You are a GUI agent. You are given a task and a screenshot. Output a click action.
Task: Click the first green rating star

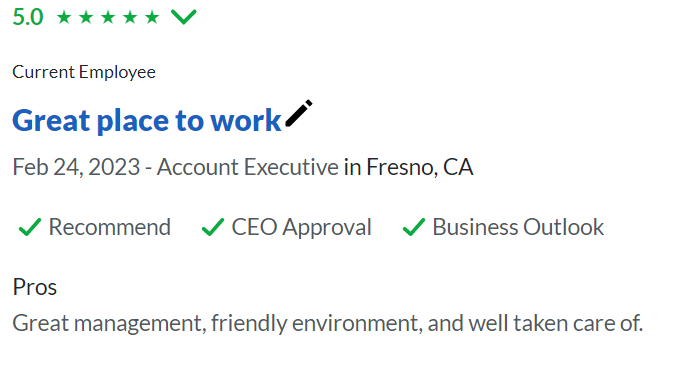(64, 17)
